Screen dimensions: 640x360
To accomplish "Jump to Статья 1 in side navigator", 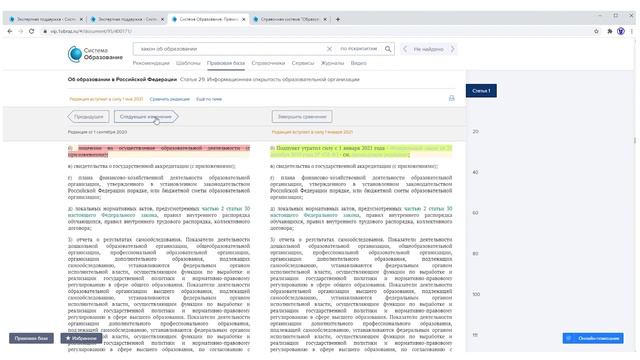I will point(481,91).
